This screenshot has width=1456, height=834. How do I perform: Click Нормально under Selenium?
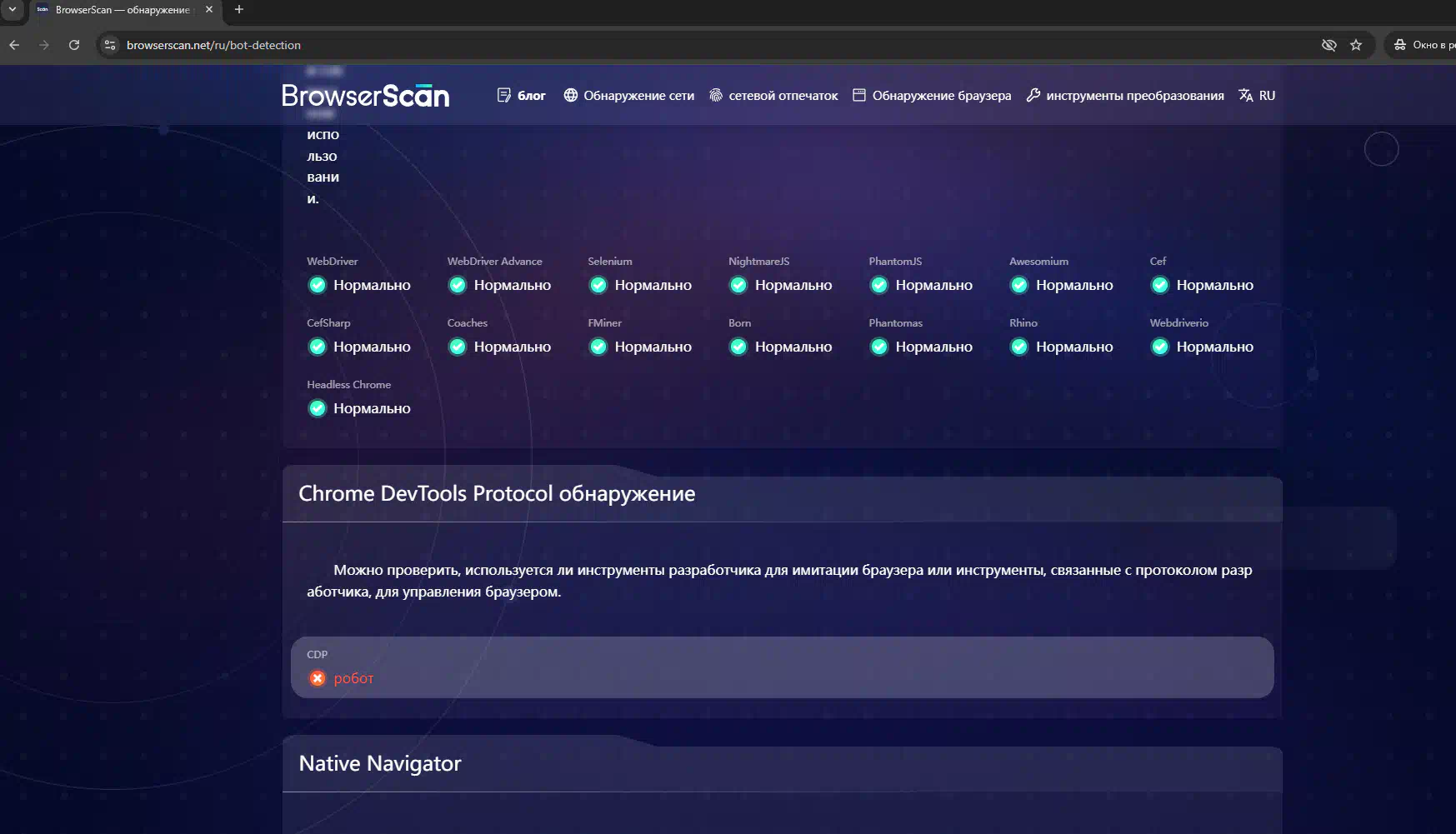(653, 286)
